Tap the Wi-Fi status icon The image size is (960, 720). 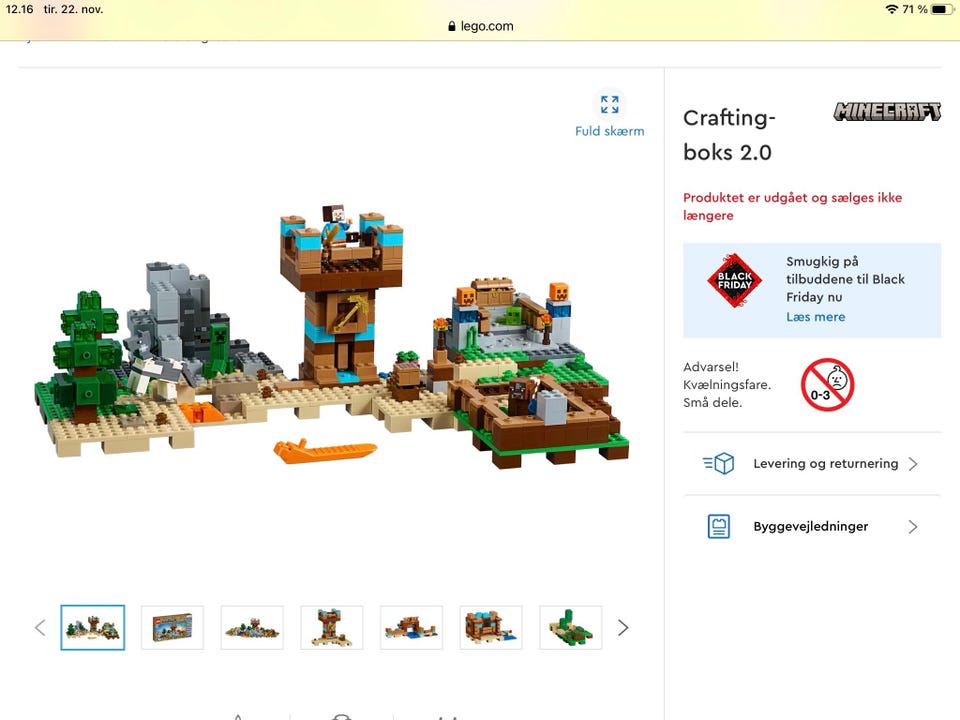coord(891,9)
